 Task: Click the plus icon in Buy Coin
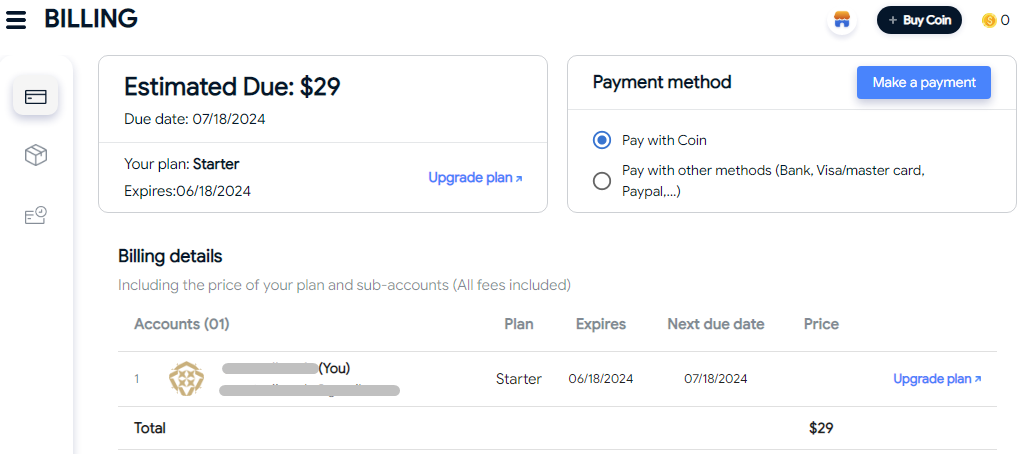tap(892, 21)
